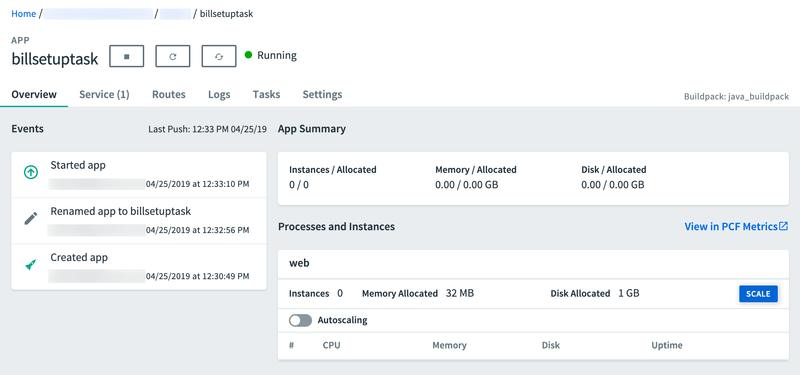Click the Last Push timestamp text
Image resolution: width=800 pixels, height=375 pixels.
pos(207,130)
